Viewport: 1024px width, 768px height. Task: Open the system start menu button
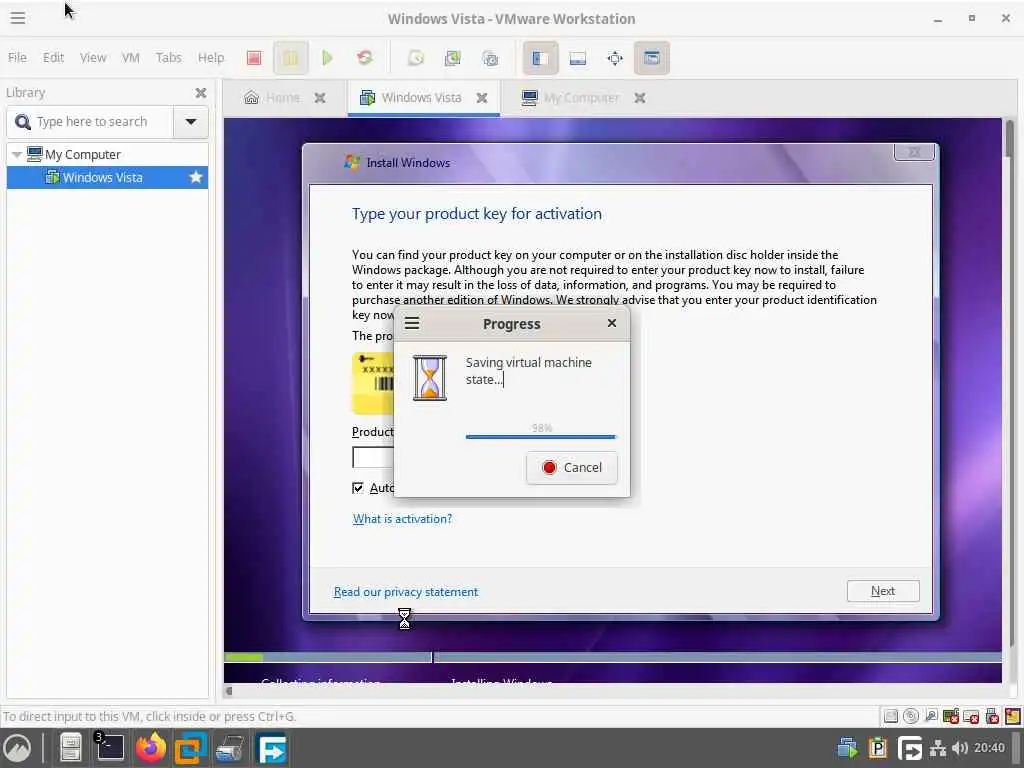tap(17, 748)
